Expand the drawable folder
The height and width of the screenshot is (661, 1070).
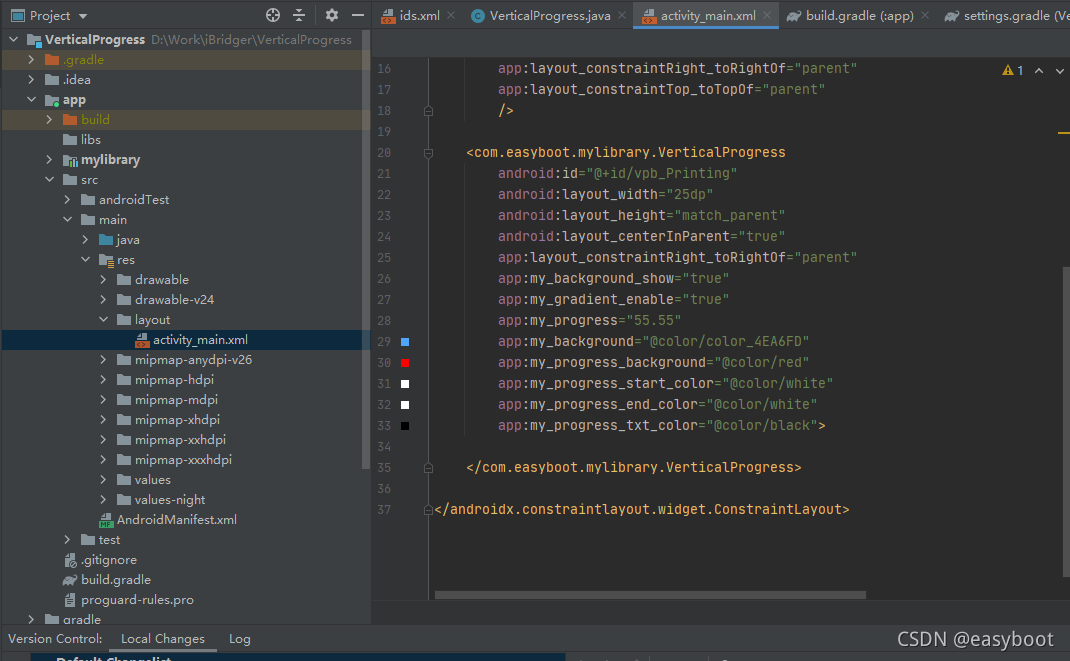[103, 280]
